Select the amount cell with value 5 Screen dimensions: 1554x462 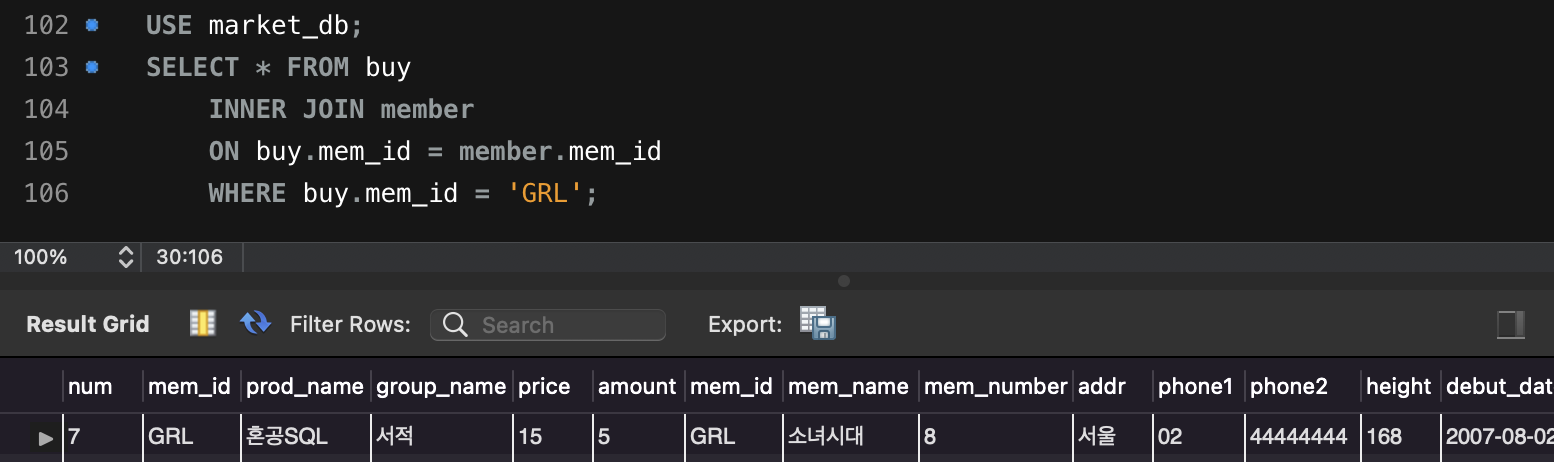point(638,437)
